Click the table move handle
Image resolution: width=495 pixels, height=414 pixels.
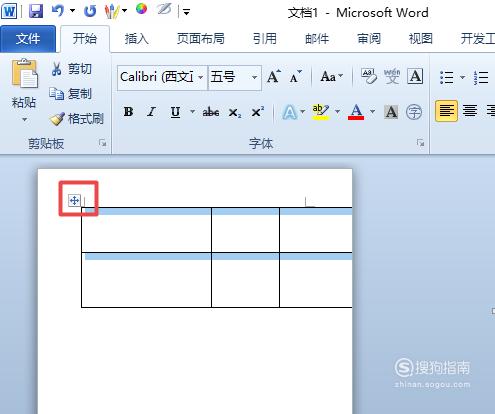74,201
